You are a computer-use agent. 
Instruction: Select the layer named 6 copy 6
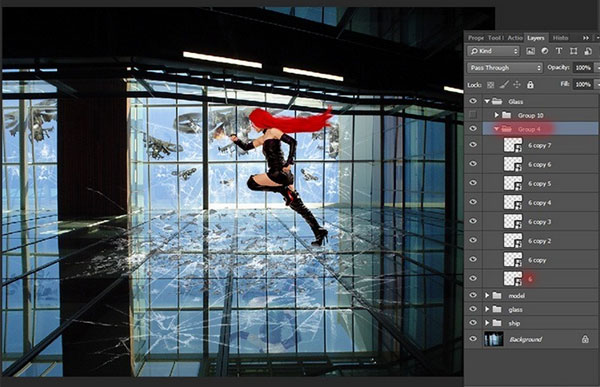pos(540,164)
